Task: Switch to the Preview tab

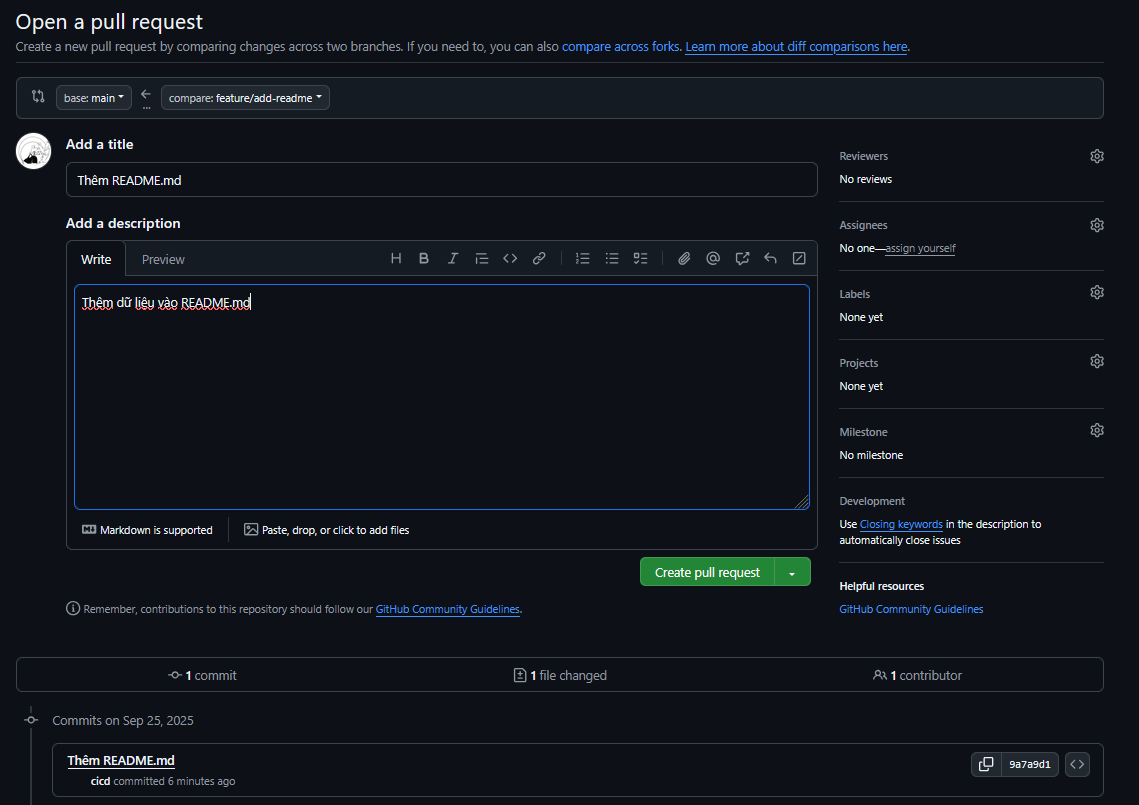Action: (x=163, y=259)
